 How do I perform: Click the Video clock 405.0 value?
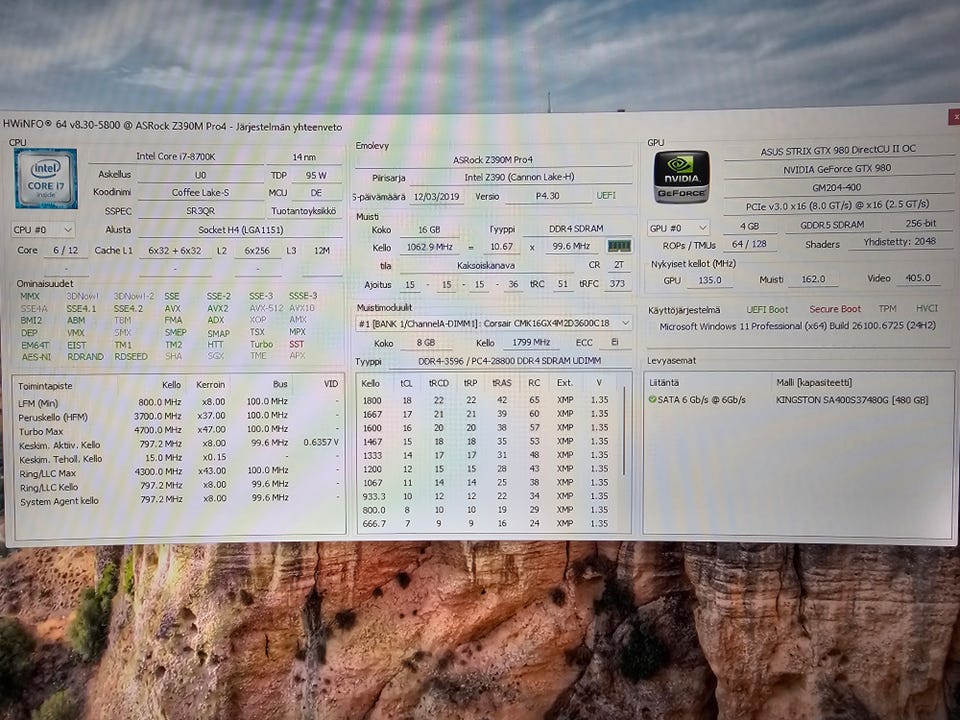(918, 278)
